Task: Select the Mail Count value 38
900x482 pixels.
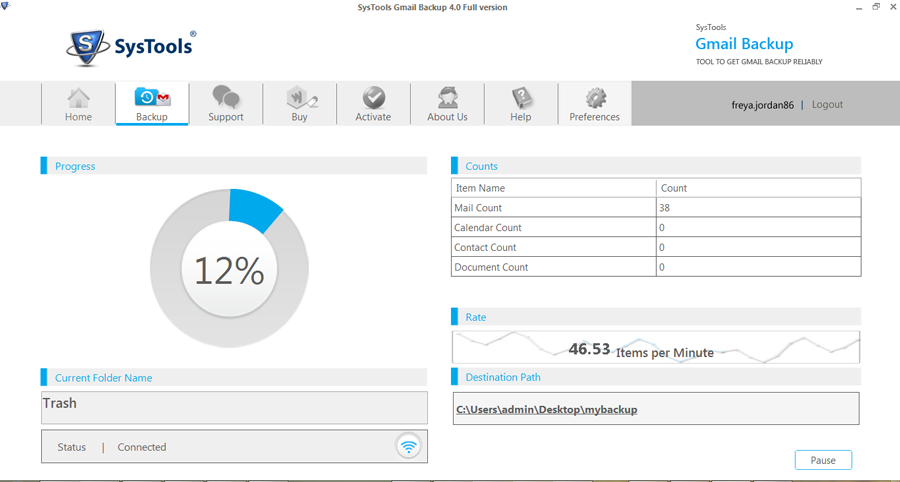Action: [664, 208]
